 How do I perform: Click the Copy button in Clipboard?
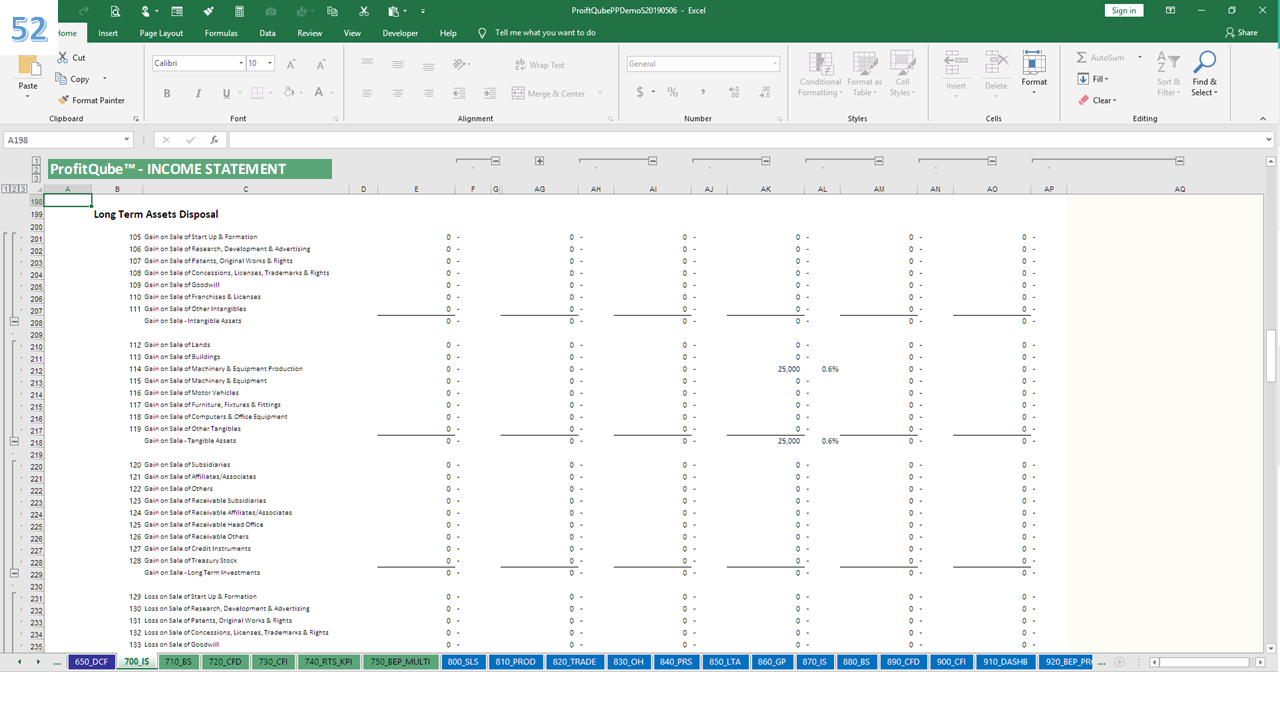tap(75, 79)
